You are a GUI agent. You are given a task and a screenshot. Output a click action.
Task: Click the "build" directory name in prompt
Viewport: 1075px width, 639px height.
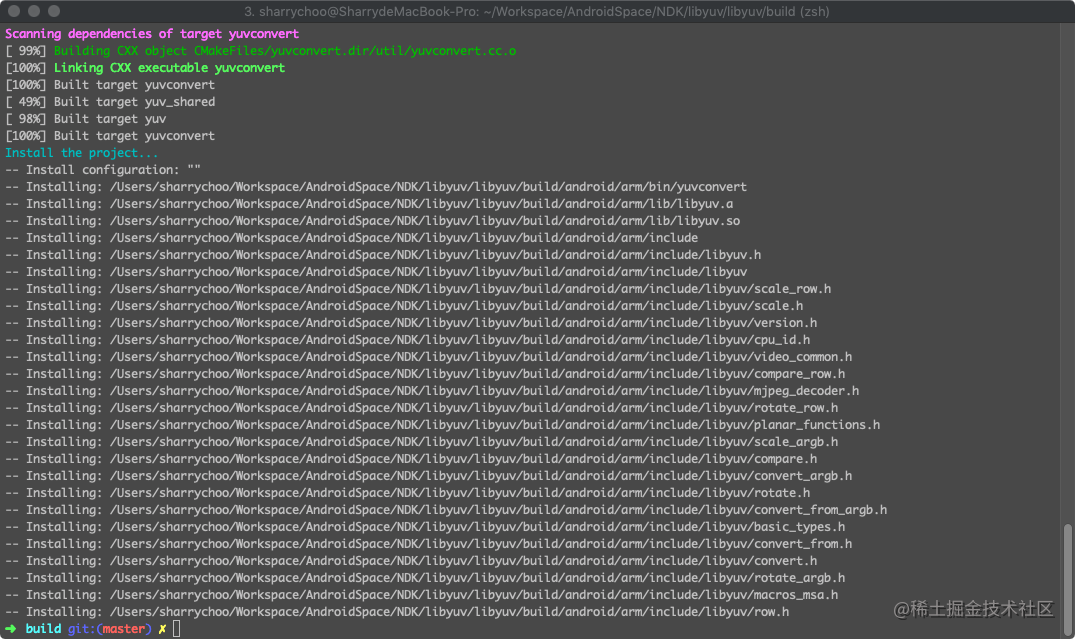point(43,629)
